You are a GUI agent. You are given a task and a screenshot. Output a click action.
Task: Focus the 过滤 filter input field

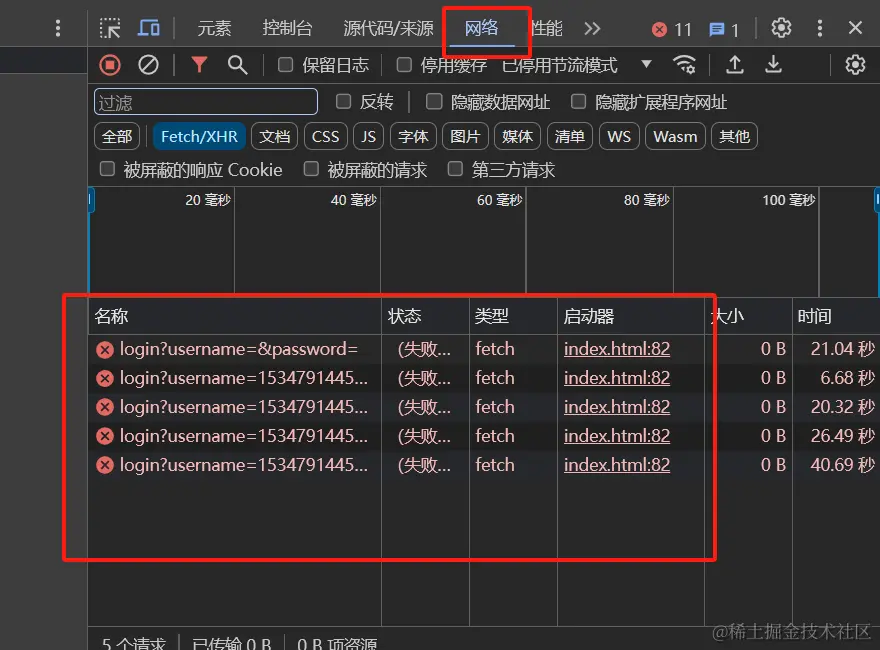pyautogui.click(x=206, y=102)
